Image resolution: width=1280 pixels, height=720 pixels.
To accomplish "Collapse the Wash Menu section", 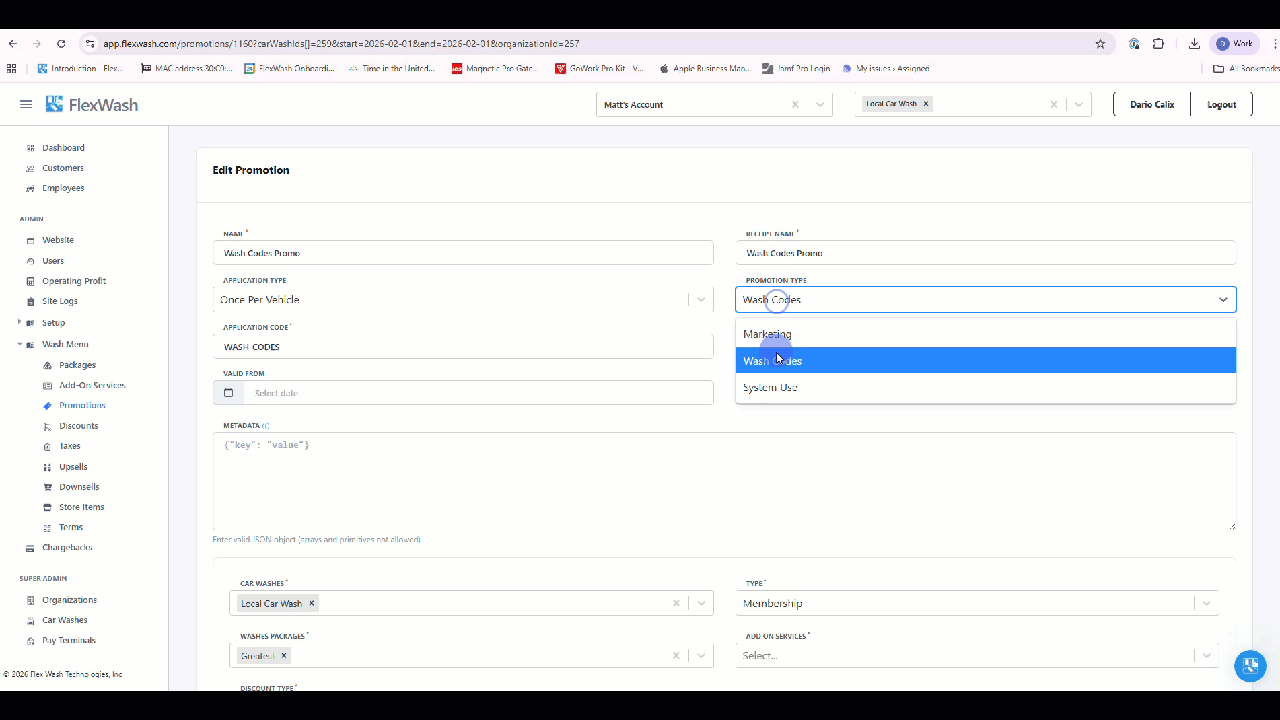I will tap(19, 344).
